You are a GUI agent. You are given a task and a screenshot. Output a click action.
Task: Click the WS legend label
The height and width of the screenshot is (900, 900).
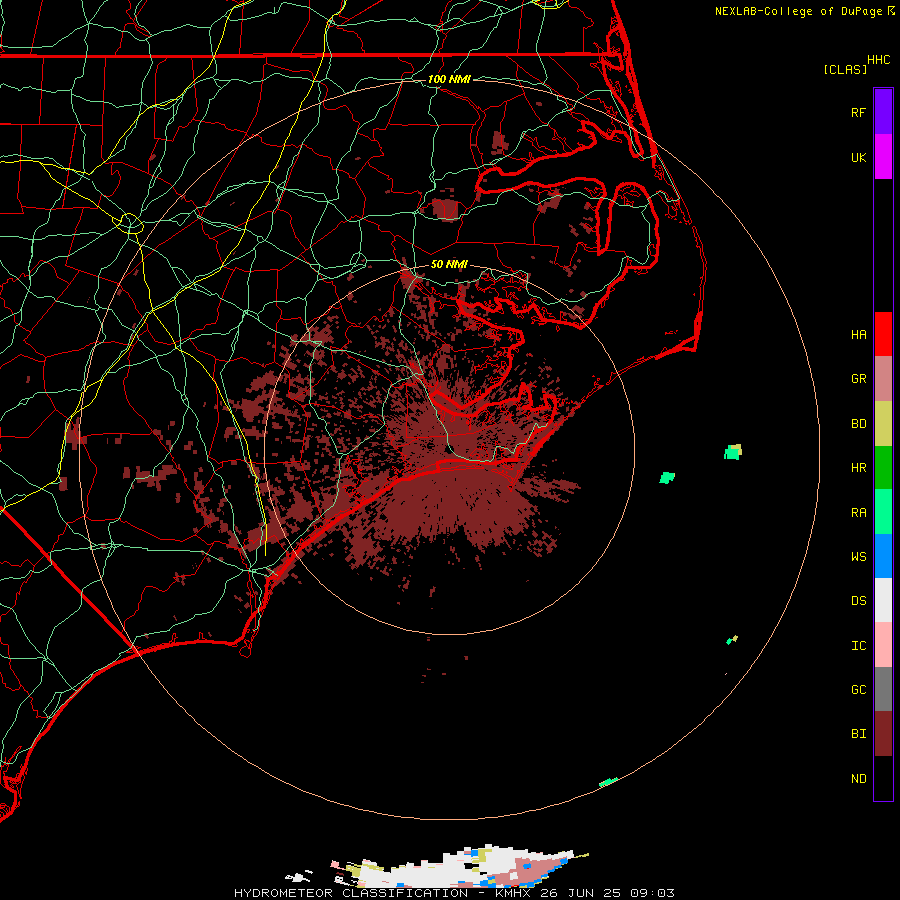[x=858, y=557]
